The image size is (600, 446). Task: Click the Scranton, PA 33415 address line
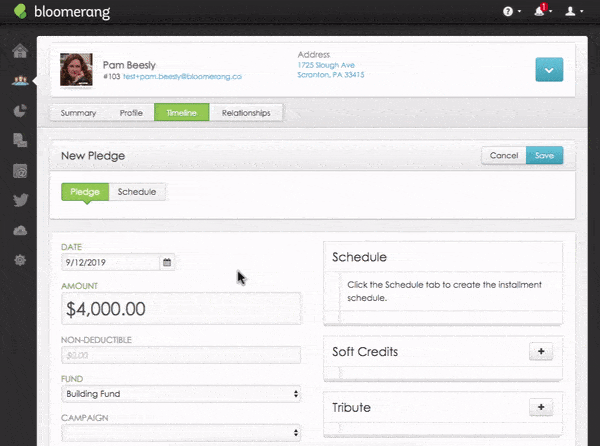click(x=331, y=75)
